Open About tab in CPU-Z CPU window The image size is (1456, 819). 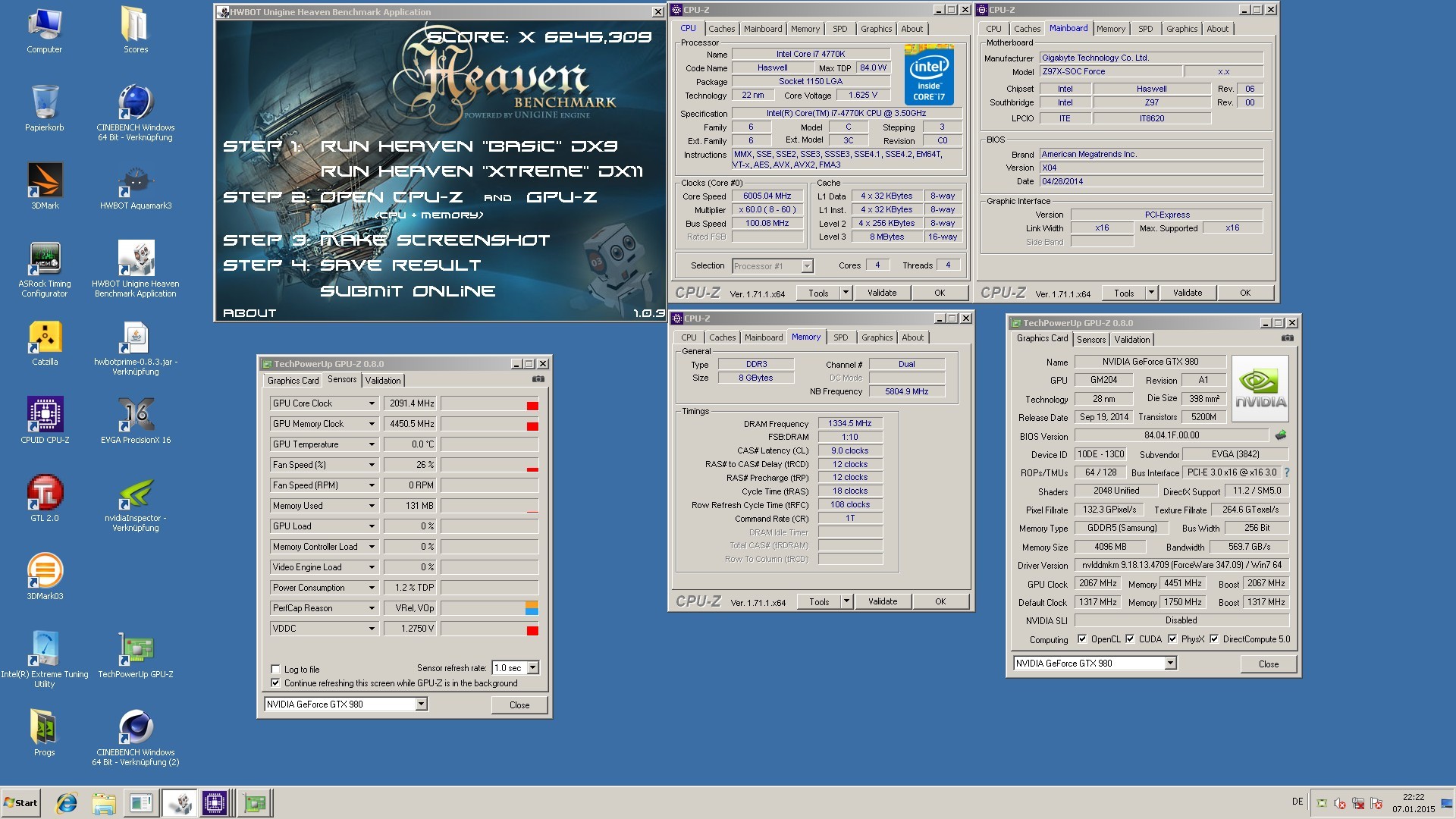coord(912,29)
